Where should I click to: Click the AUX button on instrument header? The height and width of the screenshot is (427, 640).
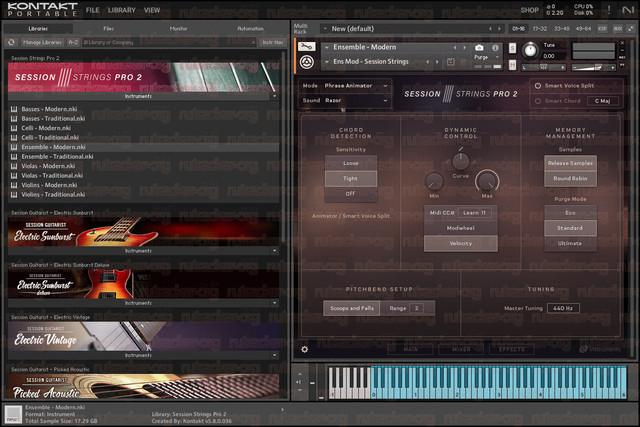pyautogui.click(x=622, y=57)
